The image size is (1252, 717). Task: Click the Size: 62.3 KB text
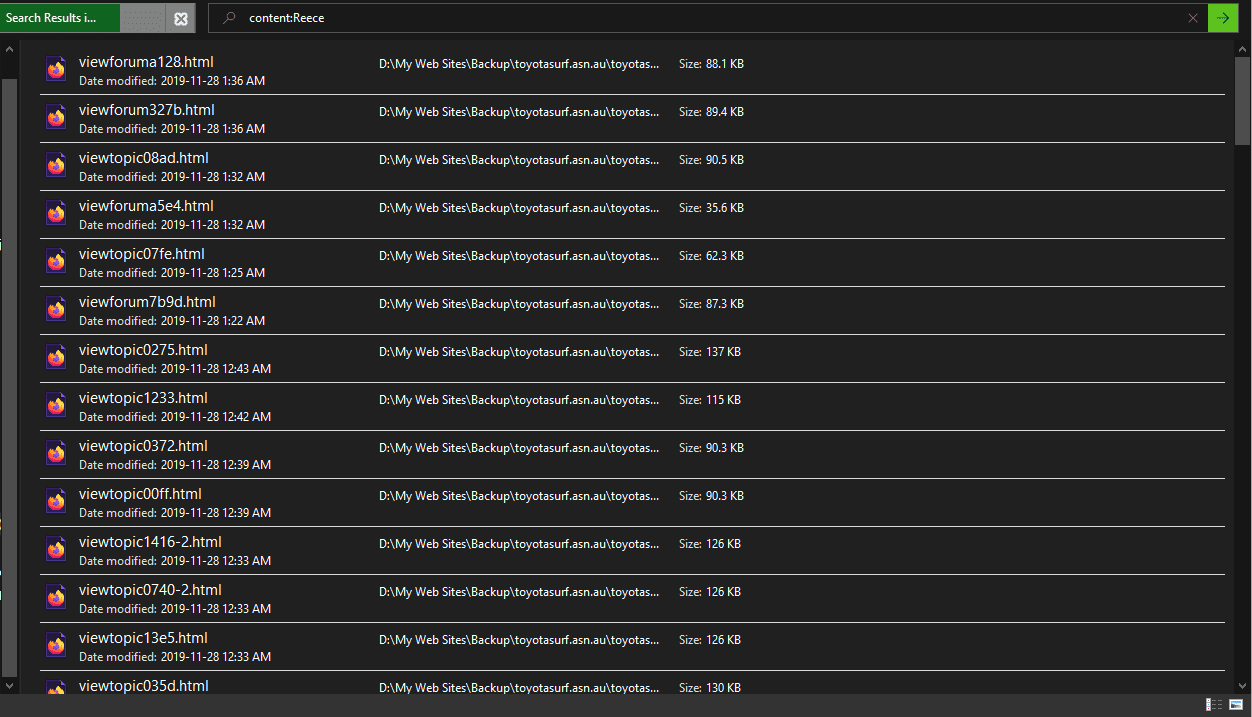point(711,256)
